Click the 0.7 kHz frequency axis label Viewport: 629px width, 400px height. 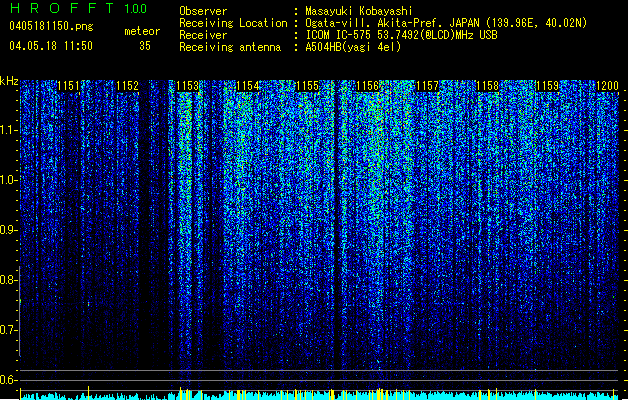pos(8,330)
